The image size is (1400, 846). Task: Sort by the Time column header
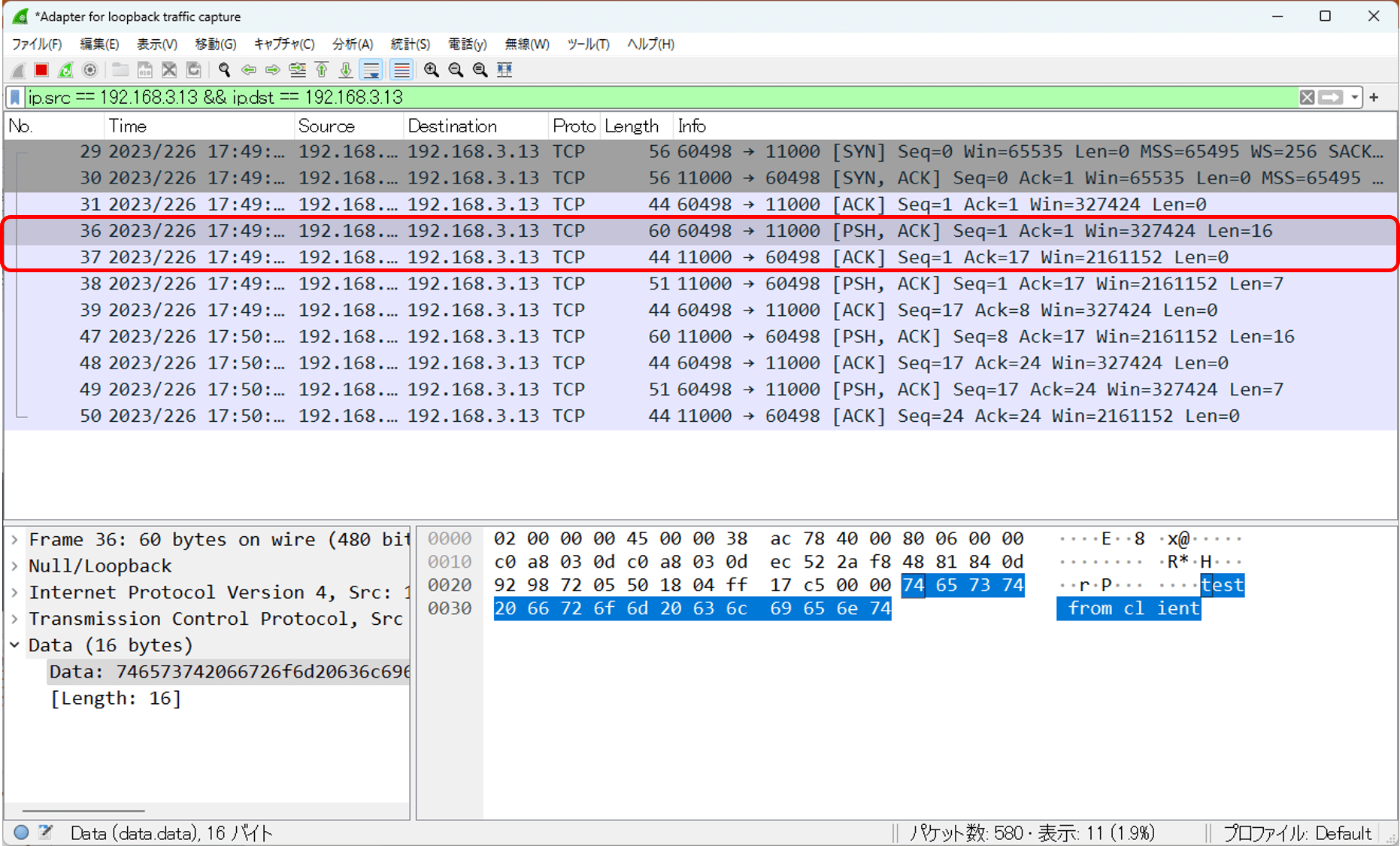(198, 126)
